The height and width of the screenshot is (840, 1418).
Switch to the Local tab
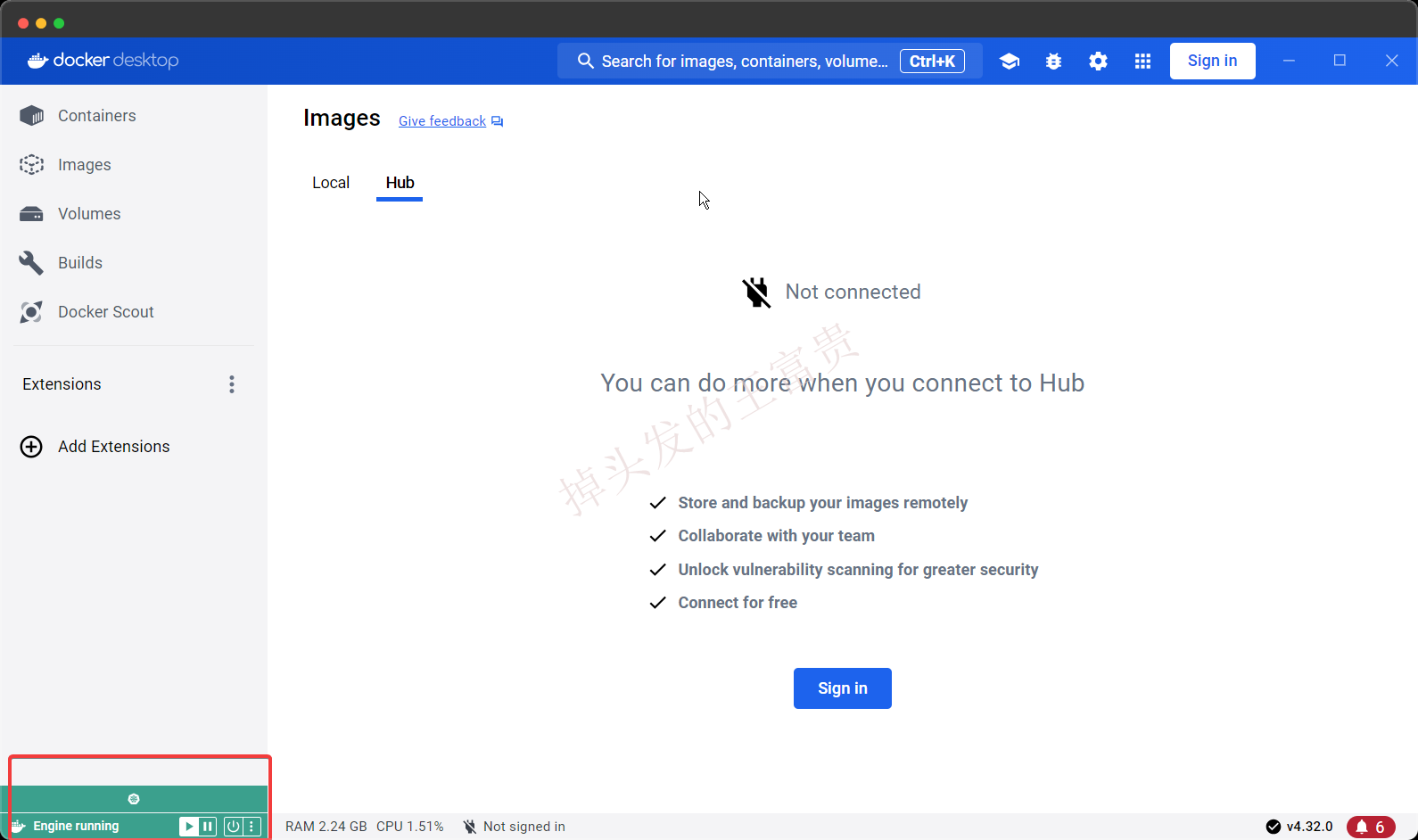[x=331, y=183]
